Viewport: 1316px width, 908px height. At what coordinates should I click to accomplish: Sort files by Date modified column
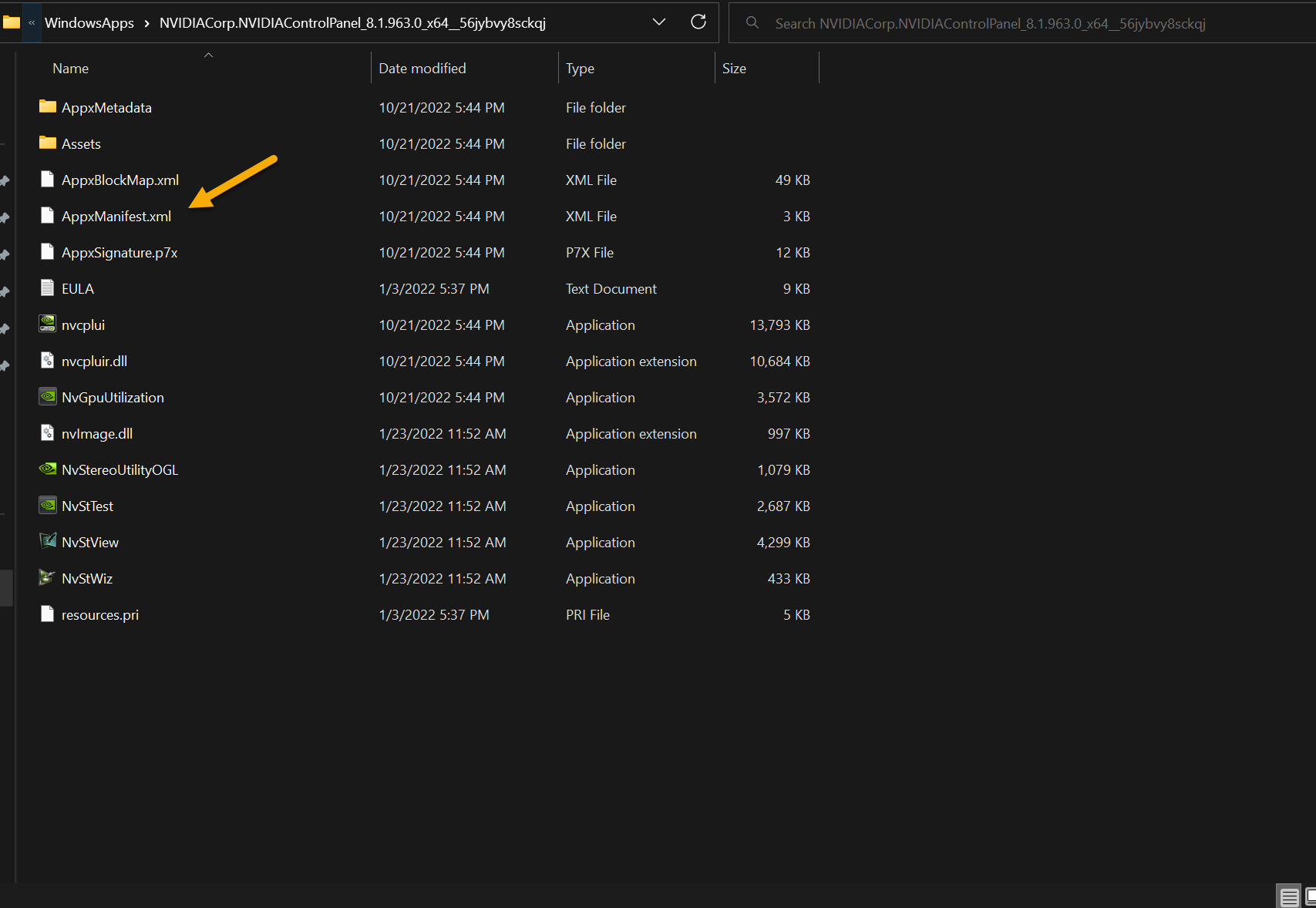422,69
